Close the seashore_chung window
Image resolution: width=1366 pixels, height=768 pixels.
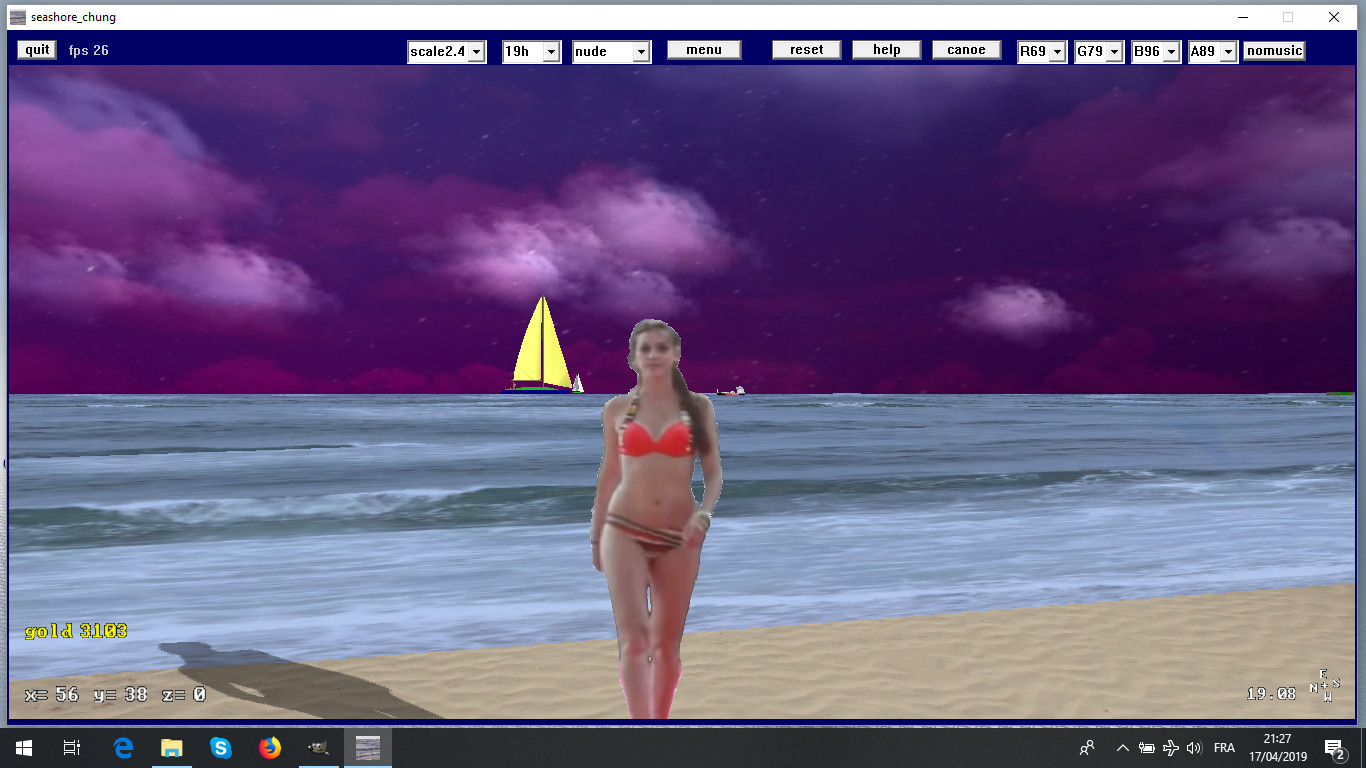1334,17
